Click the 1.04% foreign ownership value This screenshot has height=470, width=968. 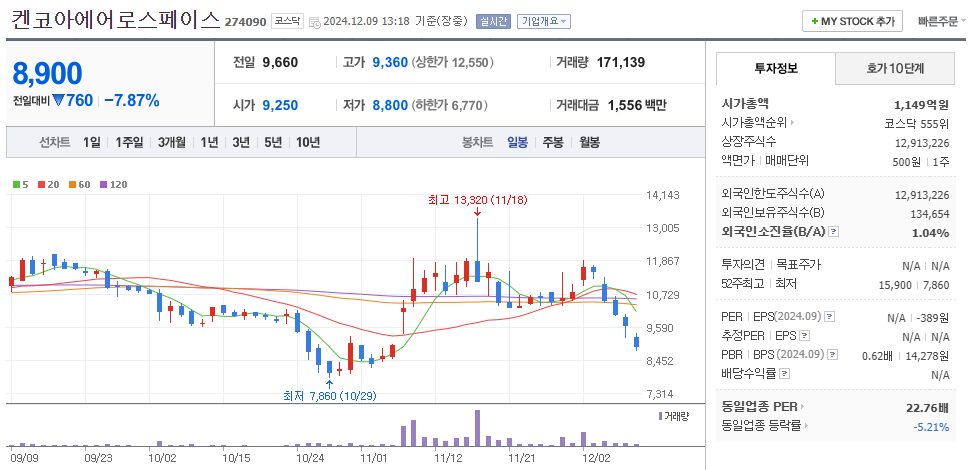point(930,232)
